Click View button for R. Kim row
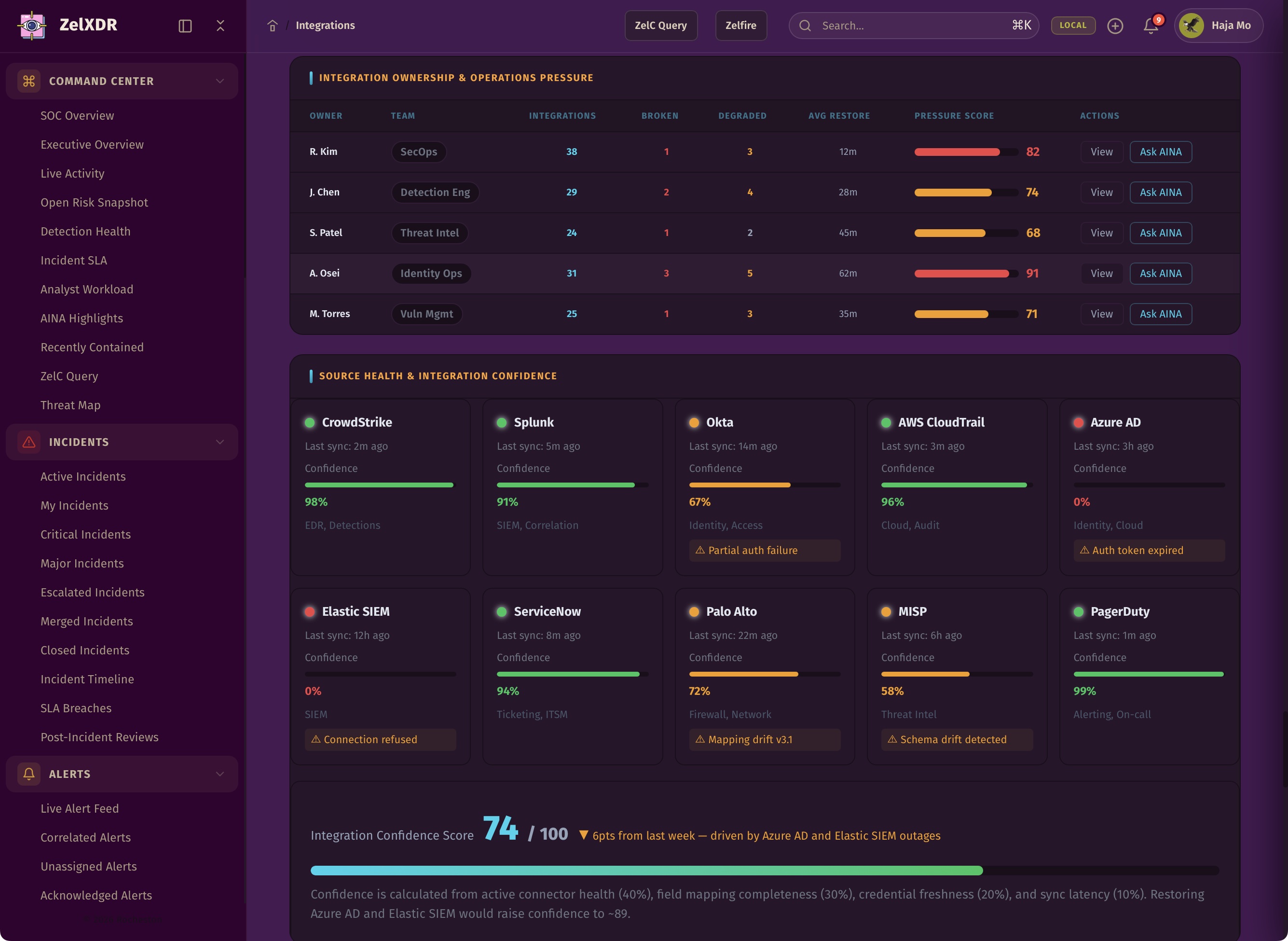The image size is (1288, 941). pyautogui.click(x=1101, y=152)
